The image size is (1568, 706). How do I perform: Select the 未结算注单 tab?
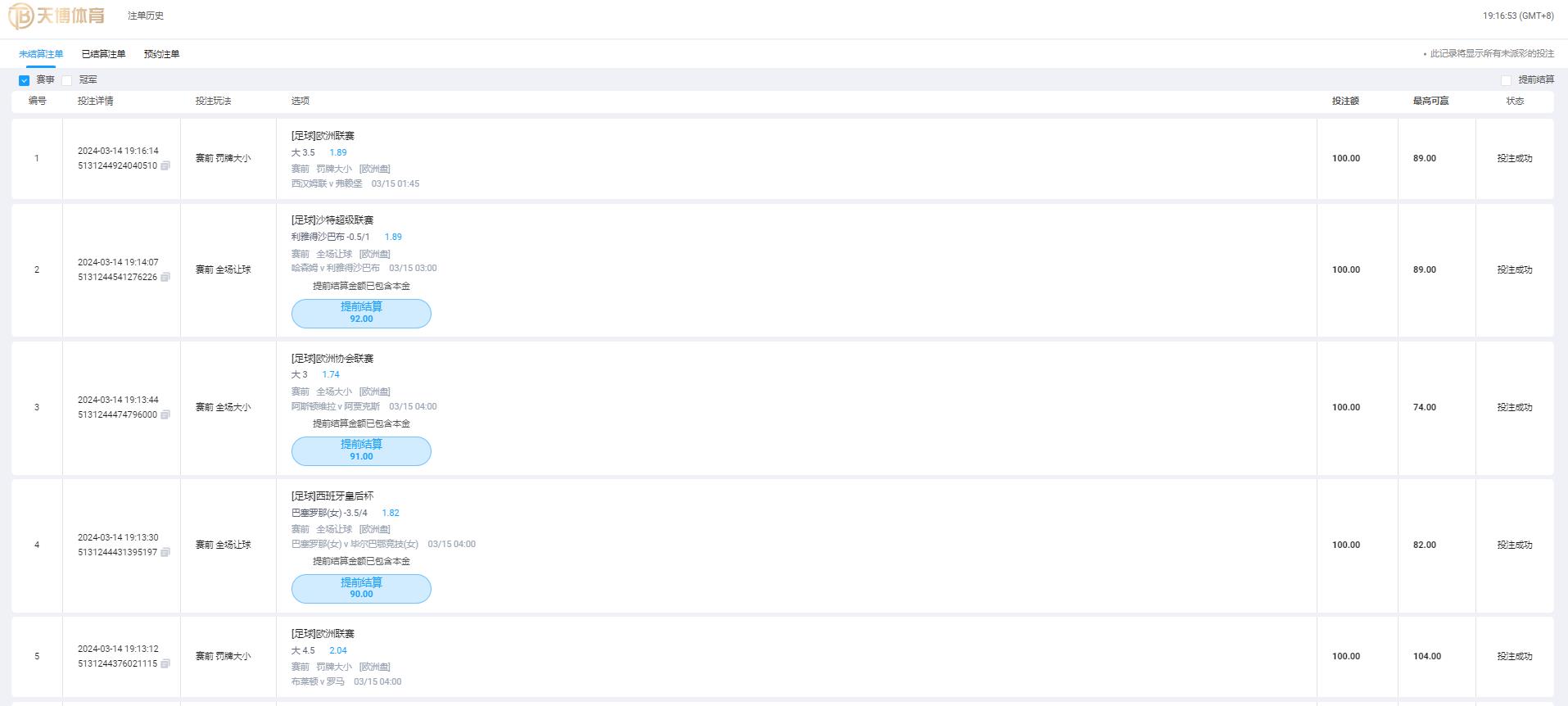[x=41, y=54]
